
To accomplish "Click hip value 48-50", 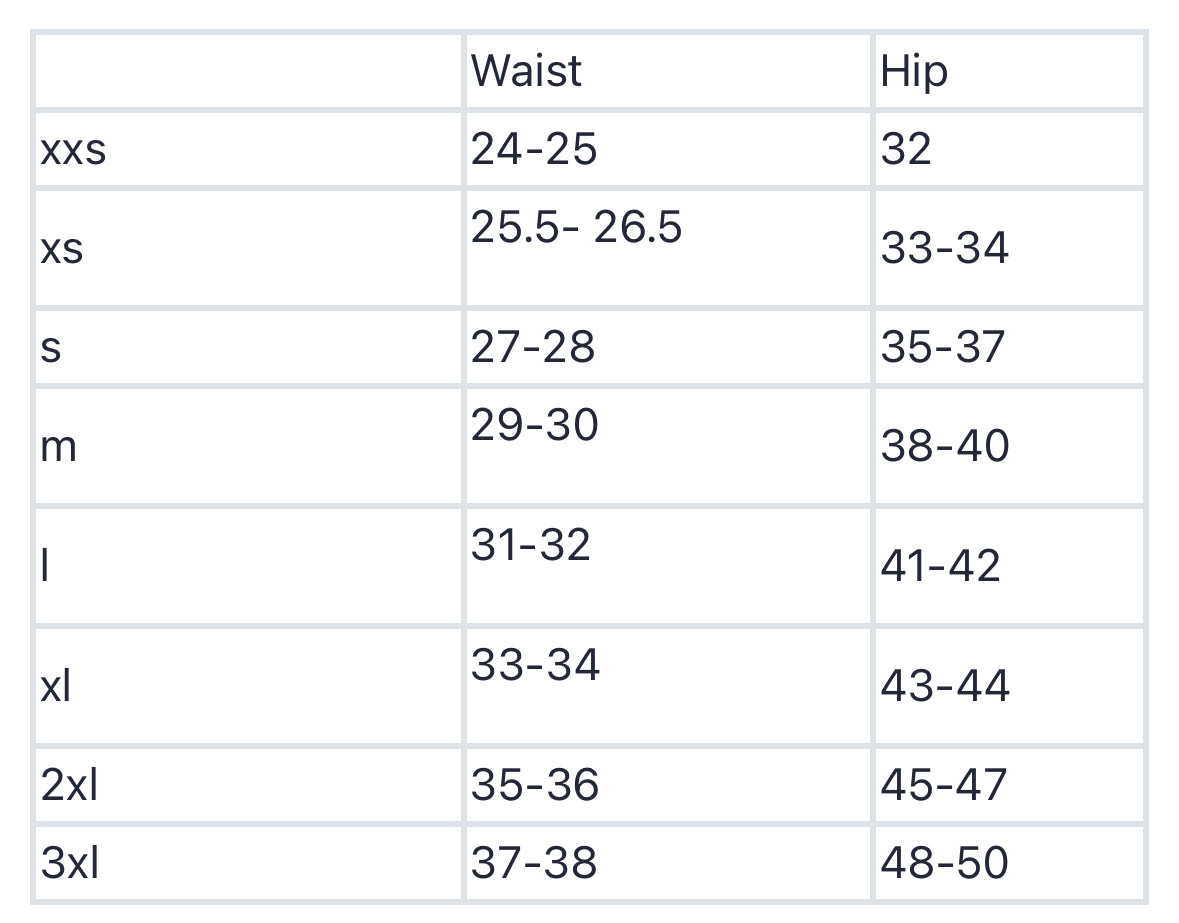I will pyautogui.click(x=945, y=862).
